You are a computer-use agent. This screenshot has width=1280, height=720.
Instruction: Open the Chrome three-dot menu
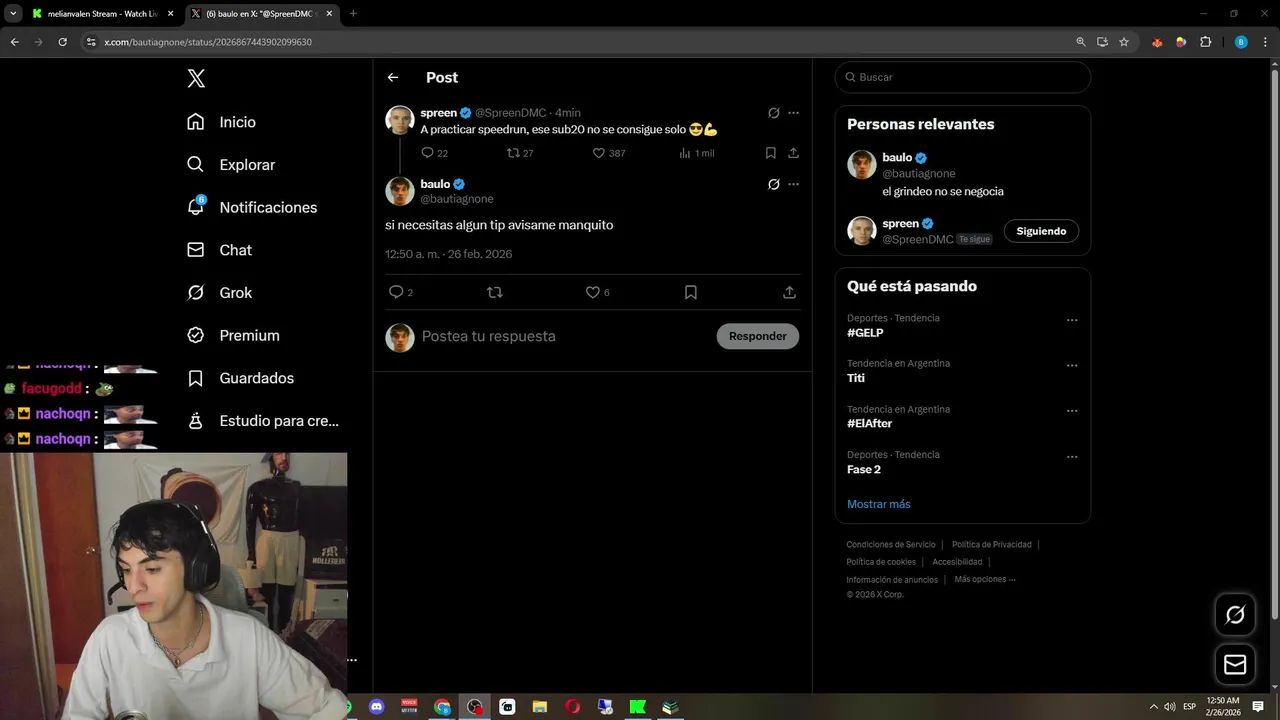coord(1266,42)
